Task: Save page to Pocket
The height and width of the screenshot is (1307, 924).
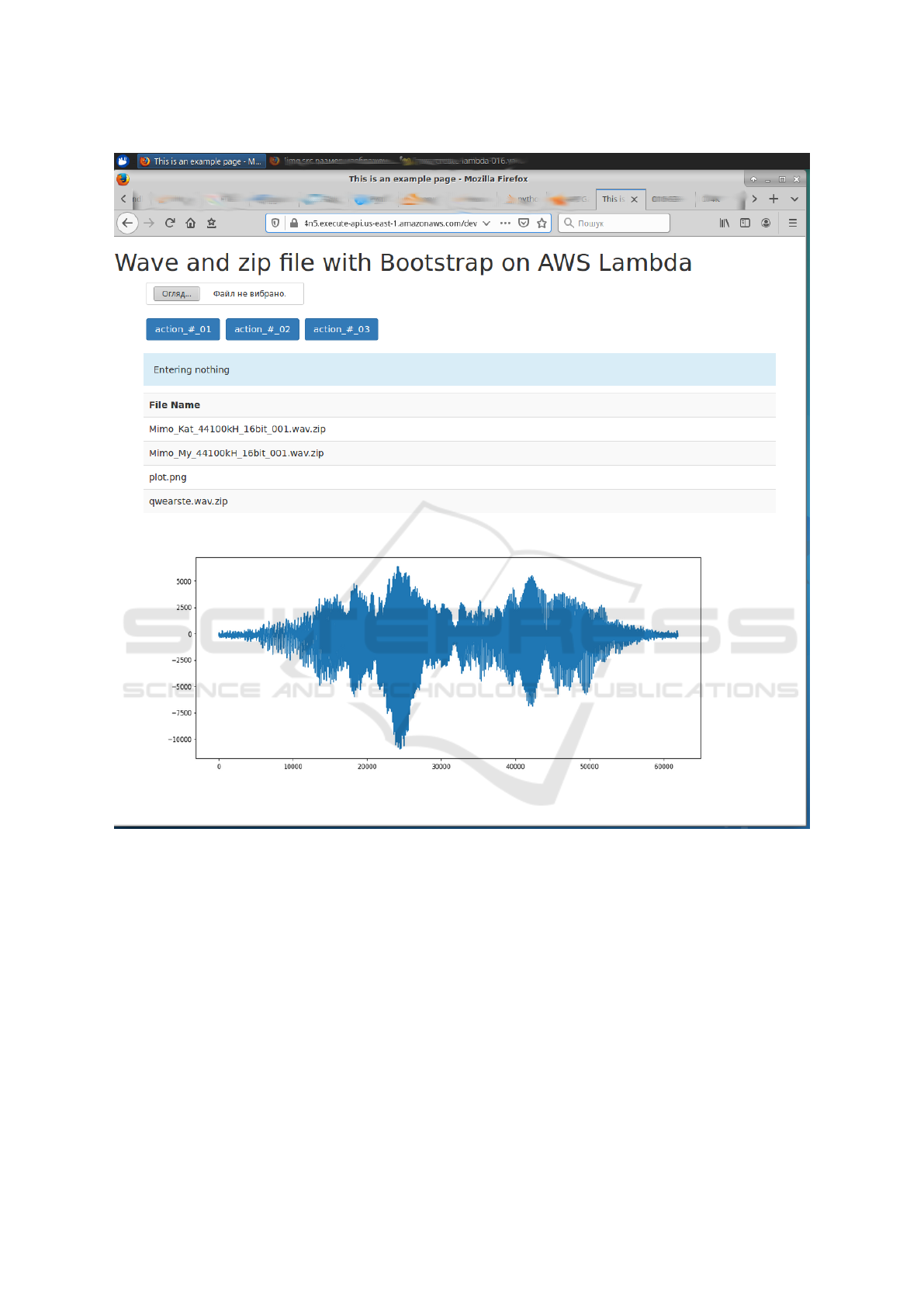Action: pos(524,223)
